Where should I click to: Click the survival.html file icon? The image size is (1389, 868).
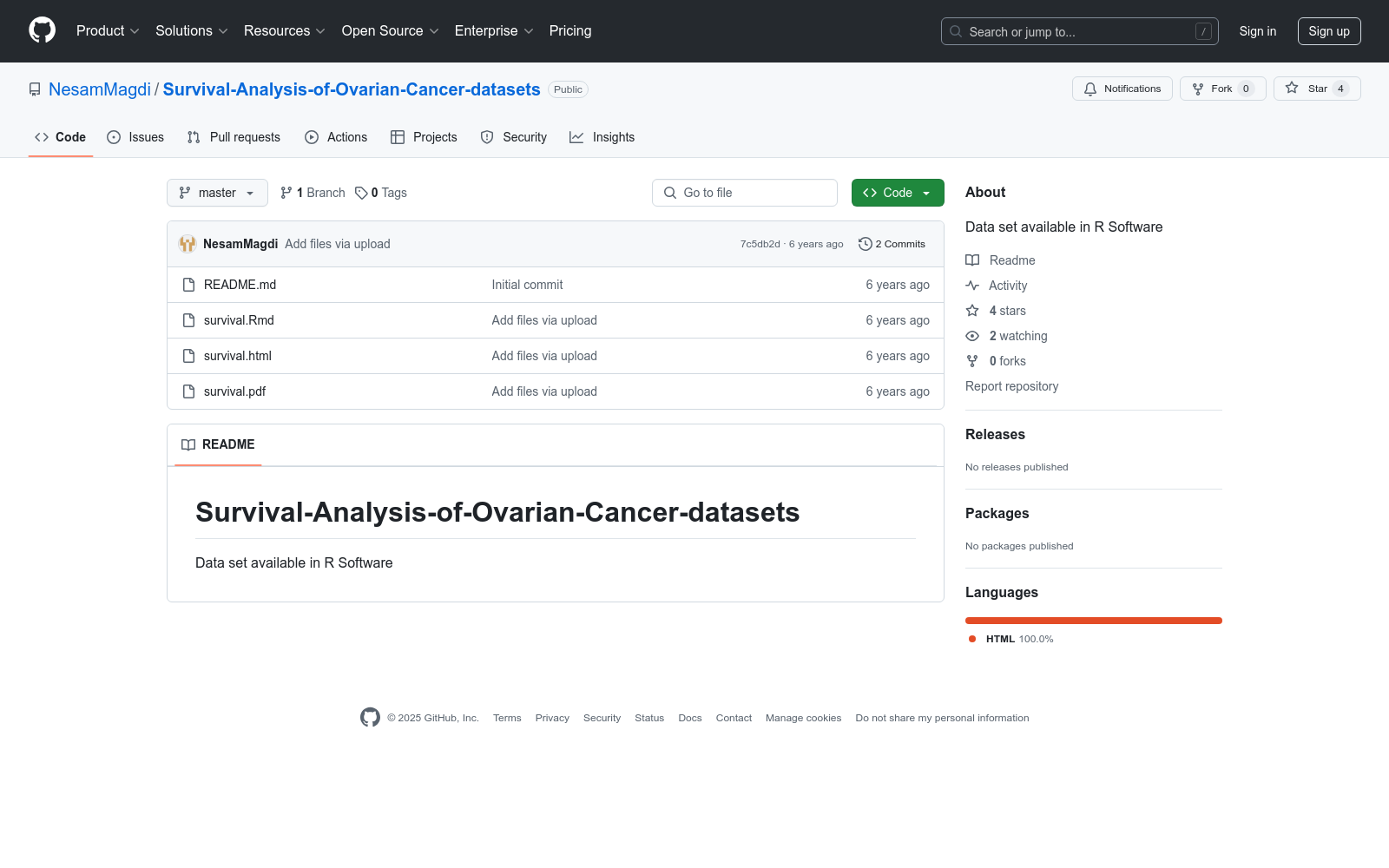188,356
